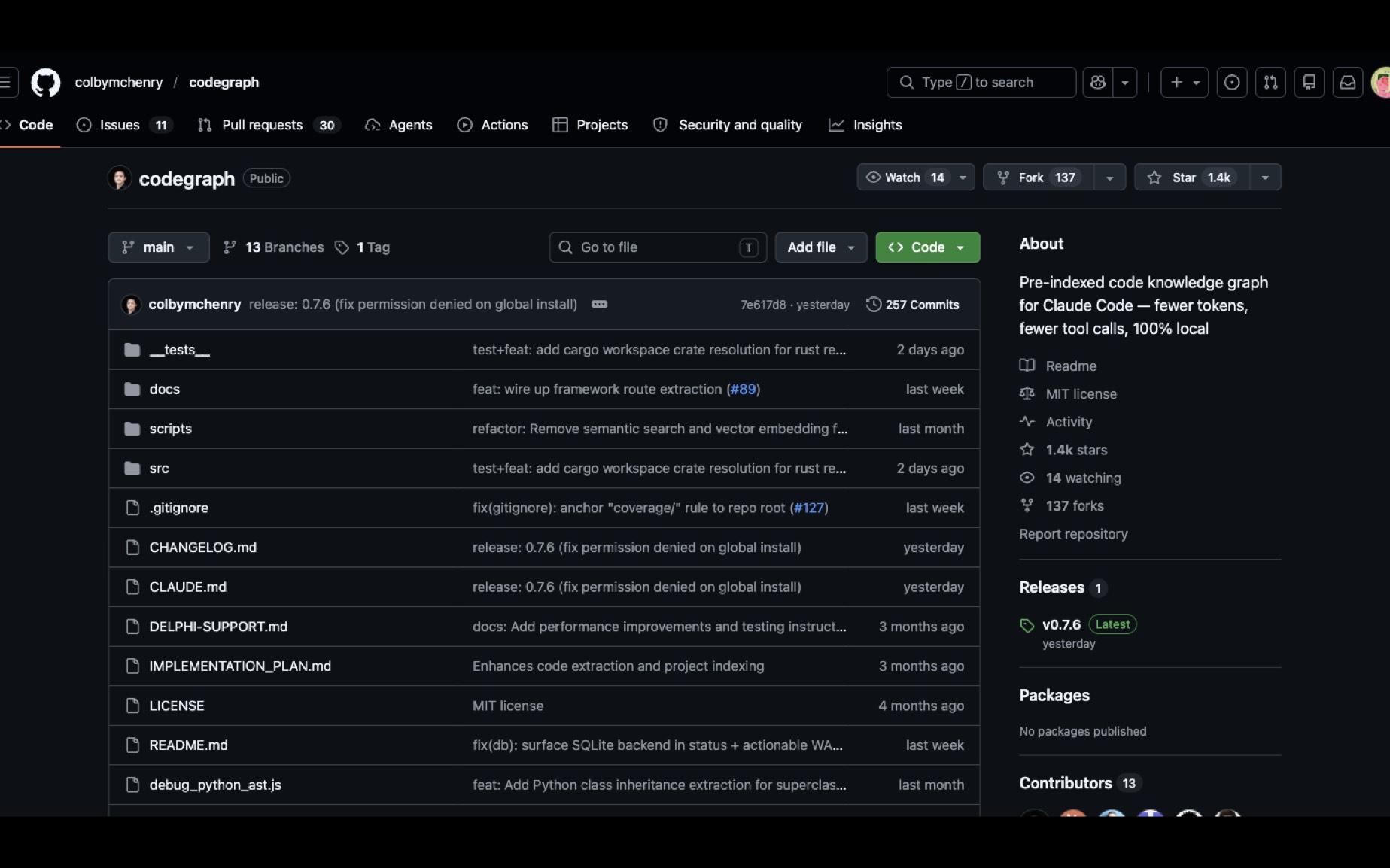Open codegraph breadcrumb link
Screen dimensions: 1390x868
(224, 83)
